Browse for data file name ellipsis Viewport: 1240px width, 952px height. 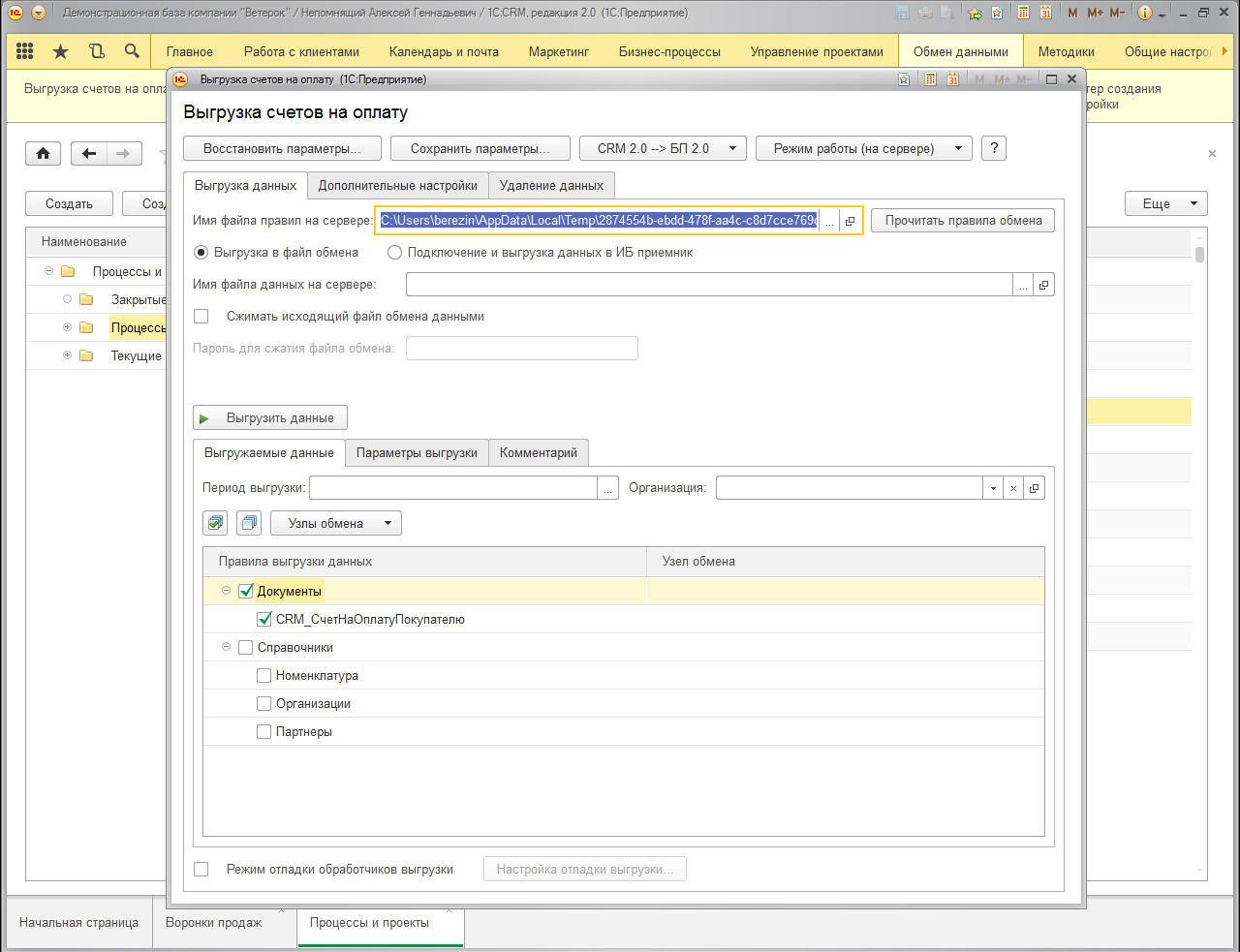[x=1023, y=285]
